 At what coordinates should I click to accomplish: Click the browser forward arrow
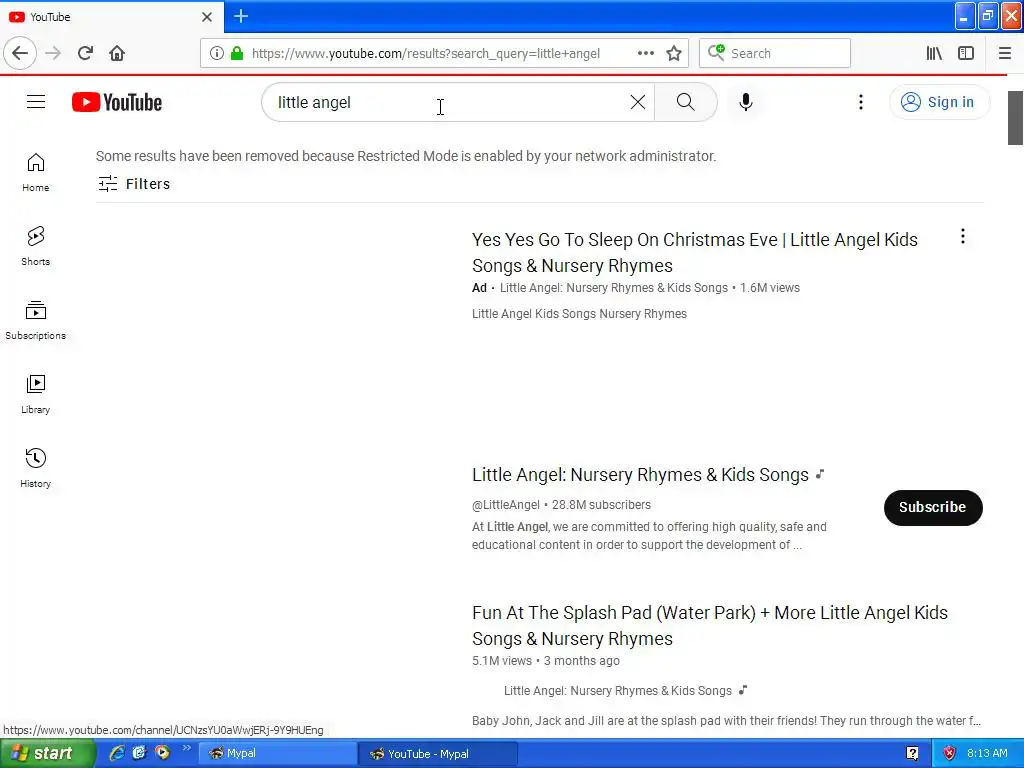click(x=53, y=53)
